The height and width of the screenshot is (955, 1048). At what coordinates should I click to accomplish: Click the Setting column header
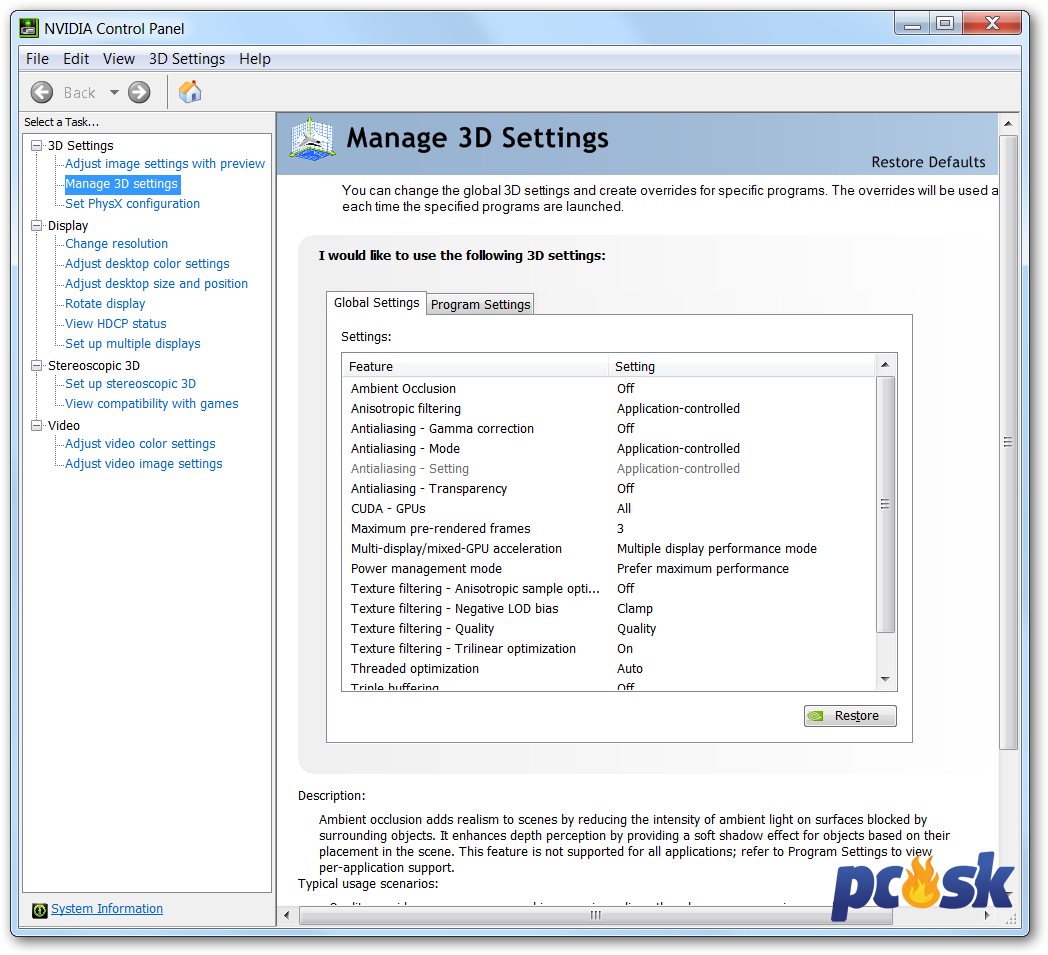(742, 366)
